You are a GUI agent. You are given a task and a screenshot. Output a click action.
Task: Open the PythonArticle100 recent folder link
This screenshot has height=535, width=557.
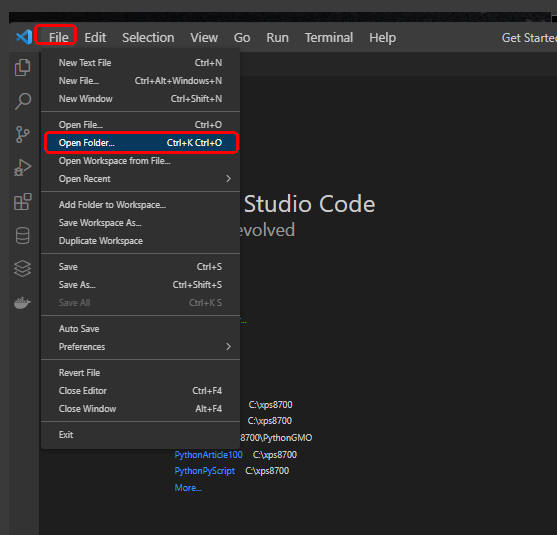coord(209,455)
